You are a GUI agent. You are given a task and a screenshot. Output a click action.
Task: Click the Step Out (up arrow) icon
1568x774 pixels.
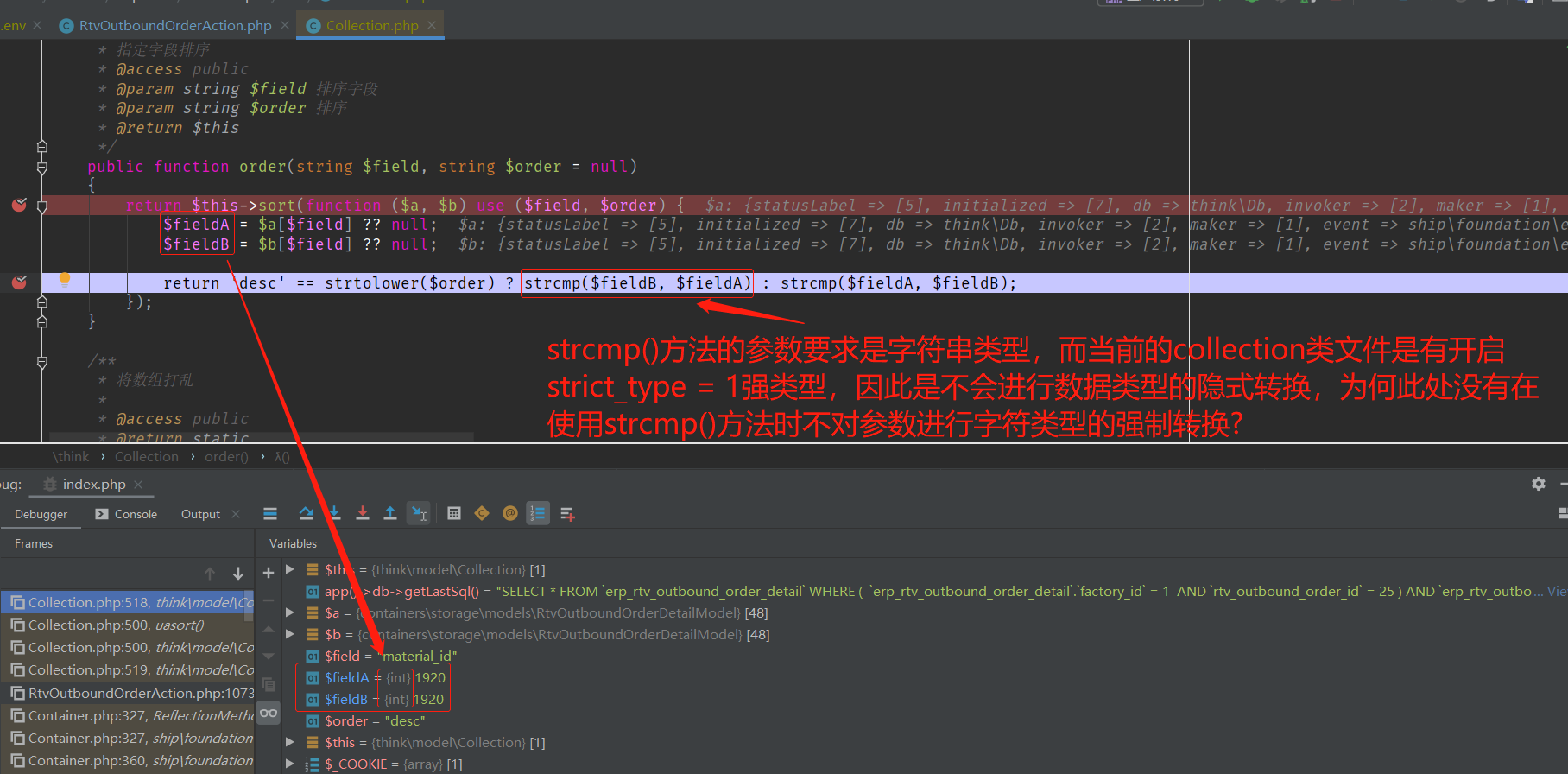[x=390, y=514]
